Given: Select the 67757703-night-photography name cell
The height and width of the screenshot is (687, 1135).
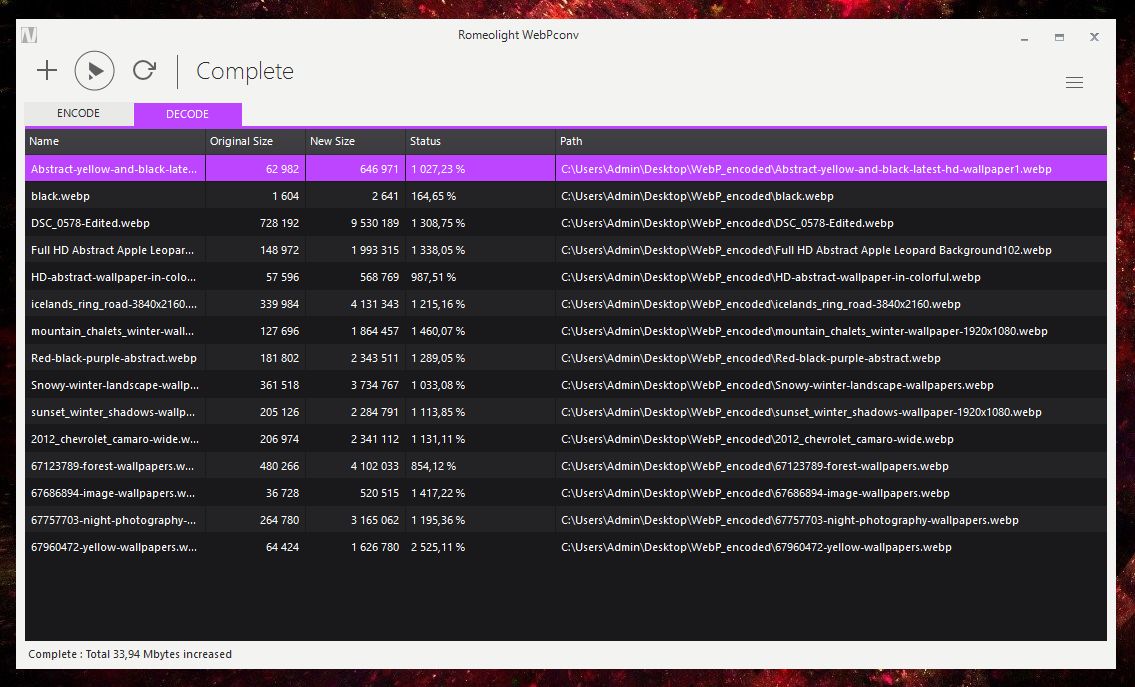Looking at the screenshot, I should click(x=115, y=520).
